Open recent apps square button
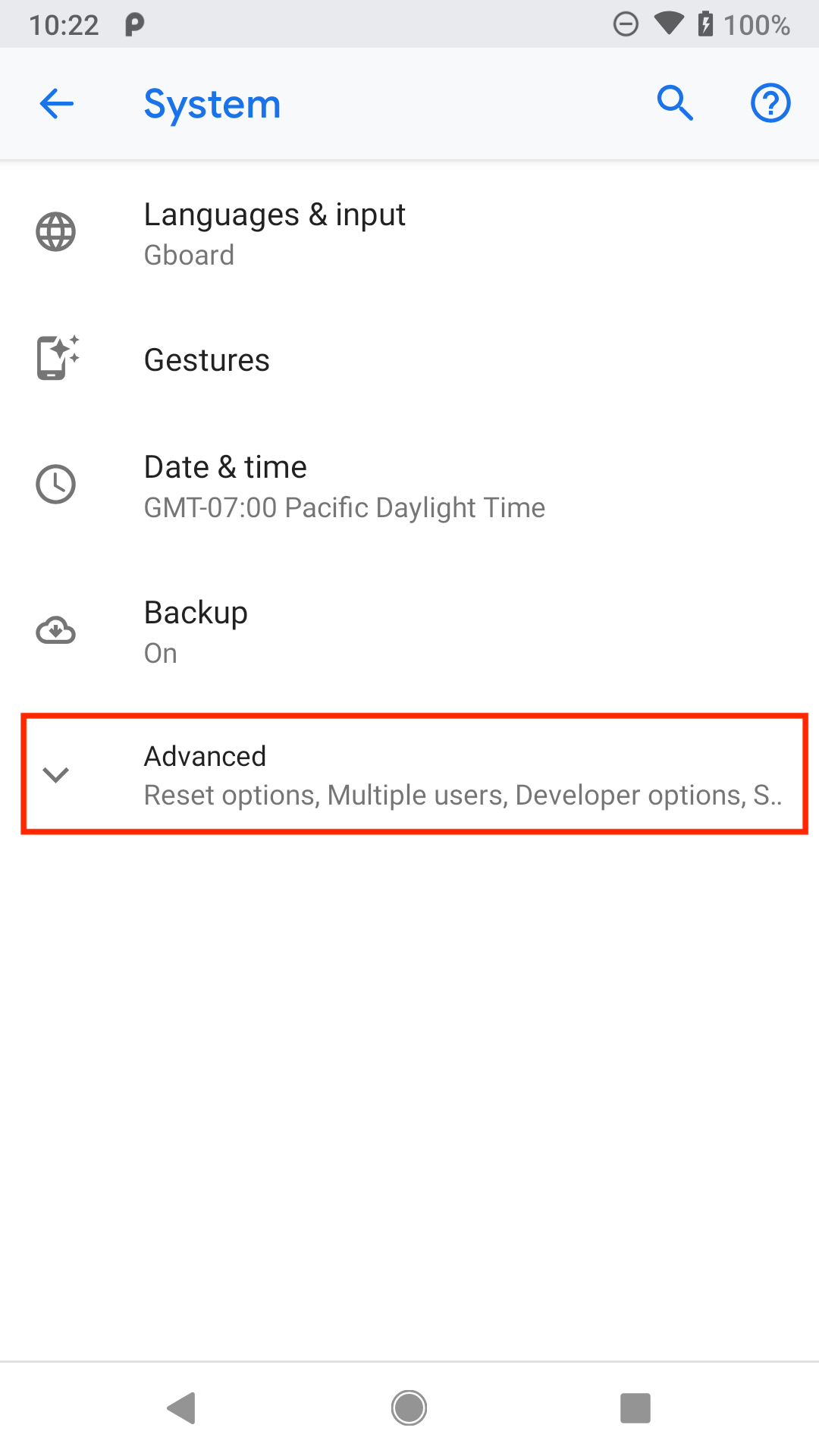Viewport: 819px width, 1456px height. click(x=635, y=1408)
